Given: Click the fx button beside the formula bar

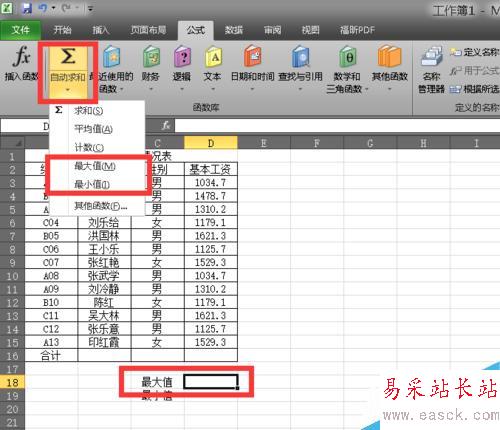Looking at the screenshot, I should click(166, 126).
